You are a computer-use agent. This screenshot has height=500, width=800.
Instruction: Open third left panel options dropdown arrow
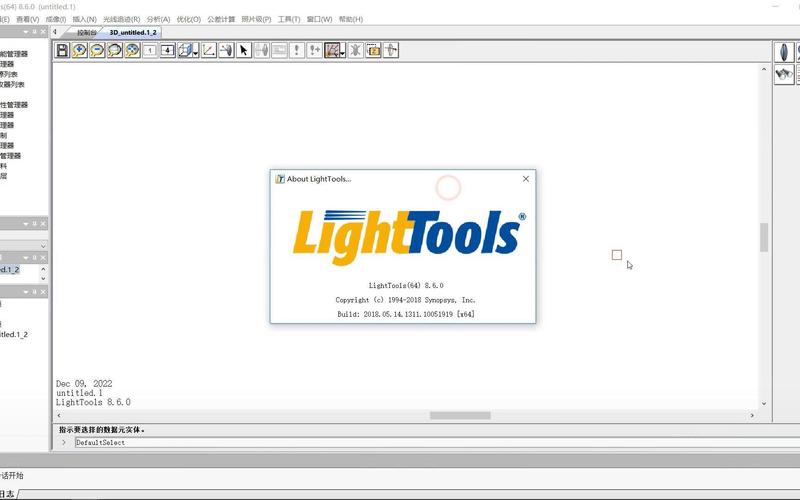26,258
